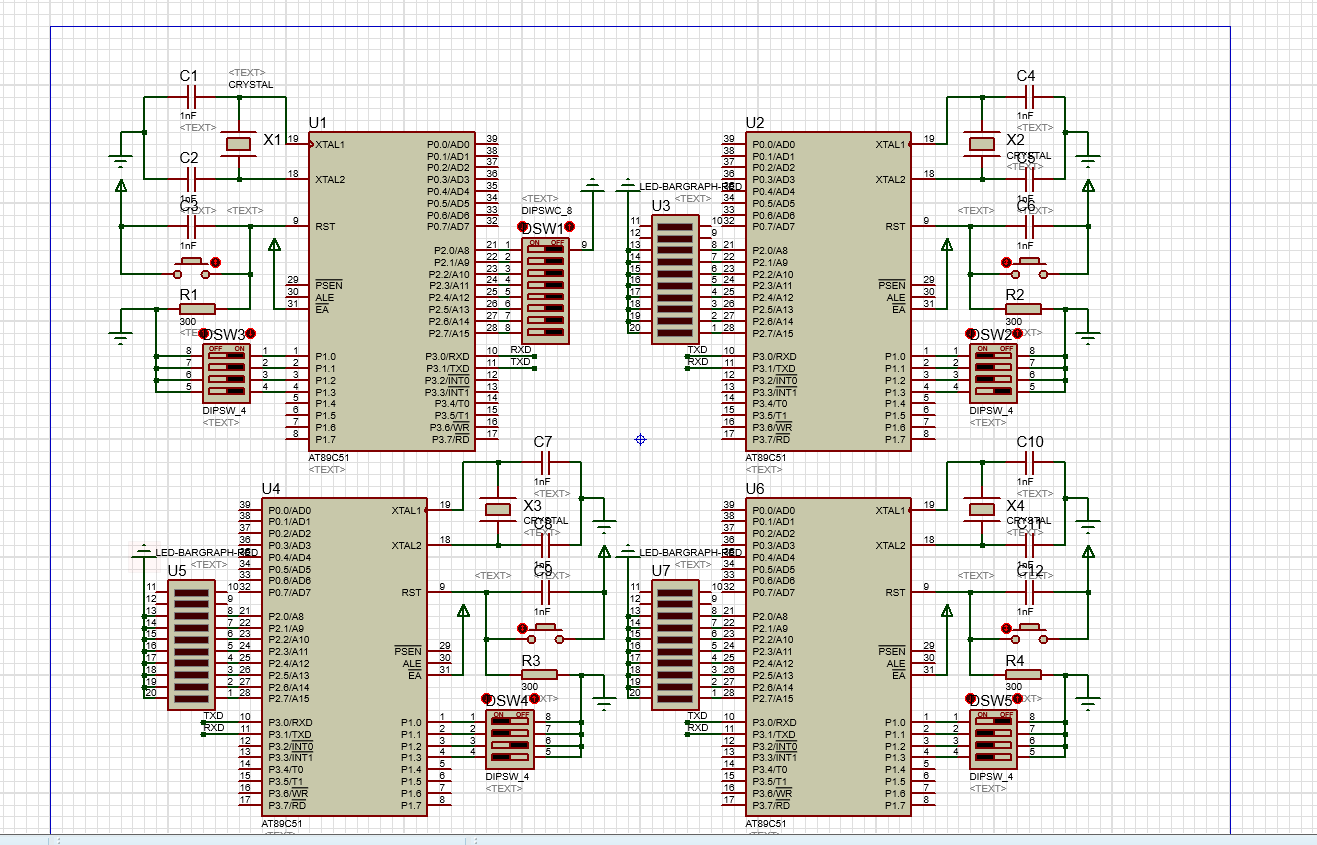Select LED bargraph U3
The height and width of the screenshot is (845, 1317).
click(x=675, y=279)
